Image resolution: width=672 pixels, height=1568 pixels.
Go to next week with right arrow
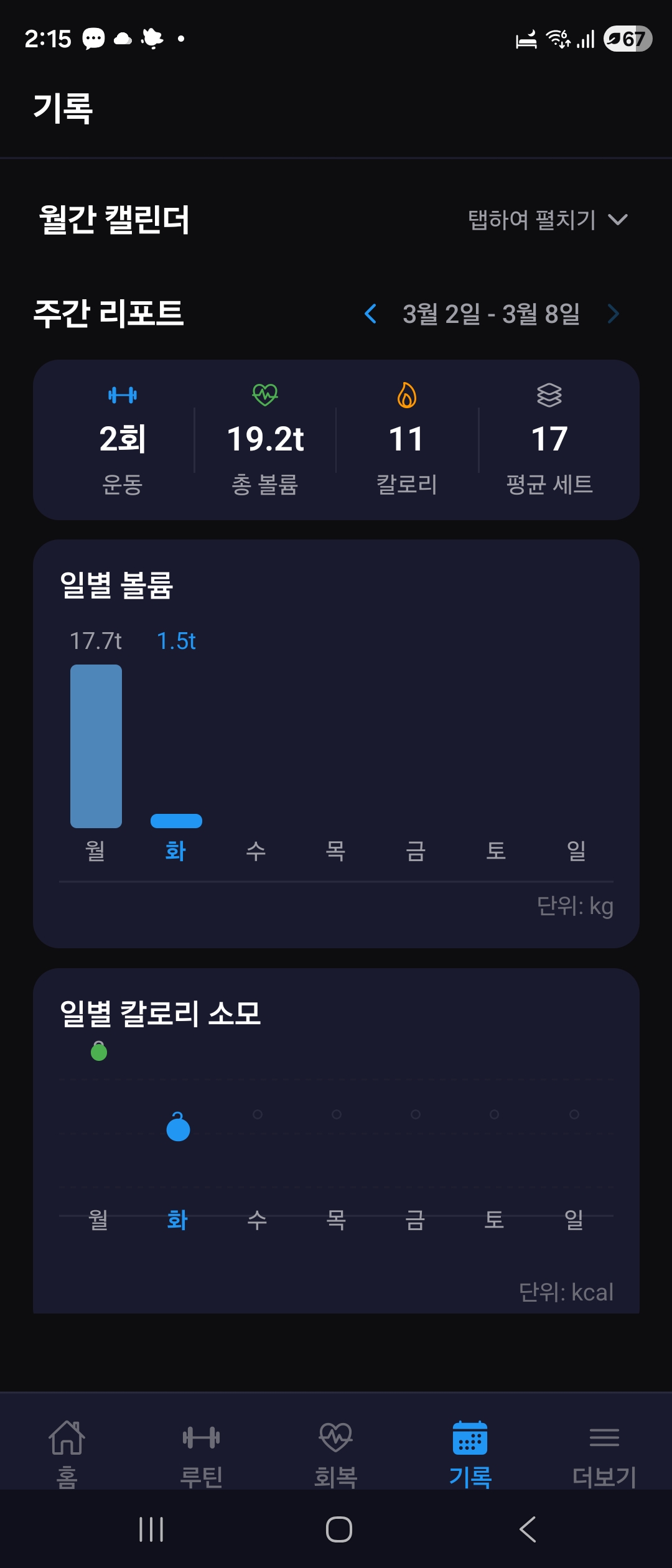(614, 314)
